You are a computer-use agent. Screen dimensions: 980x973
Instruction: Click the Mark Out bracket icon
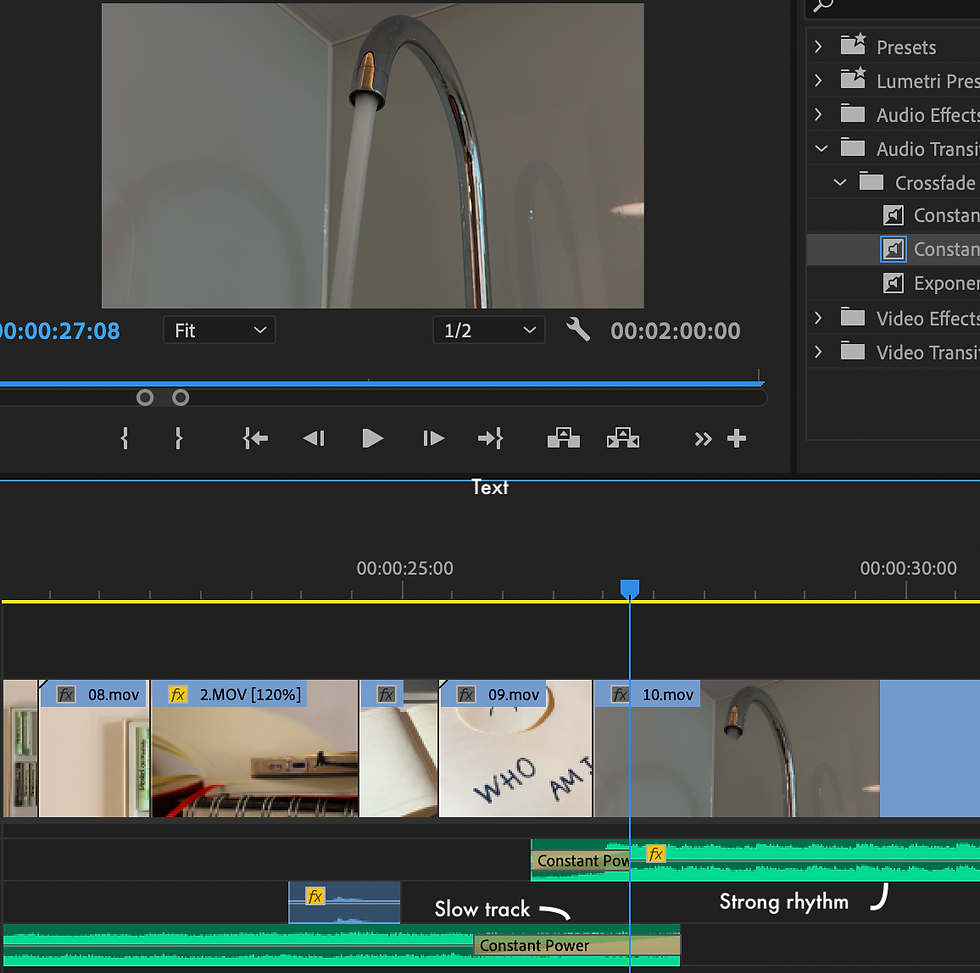pos(179,438)
